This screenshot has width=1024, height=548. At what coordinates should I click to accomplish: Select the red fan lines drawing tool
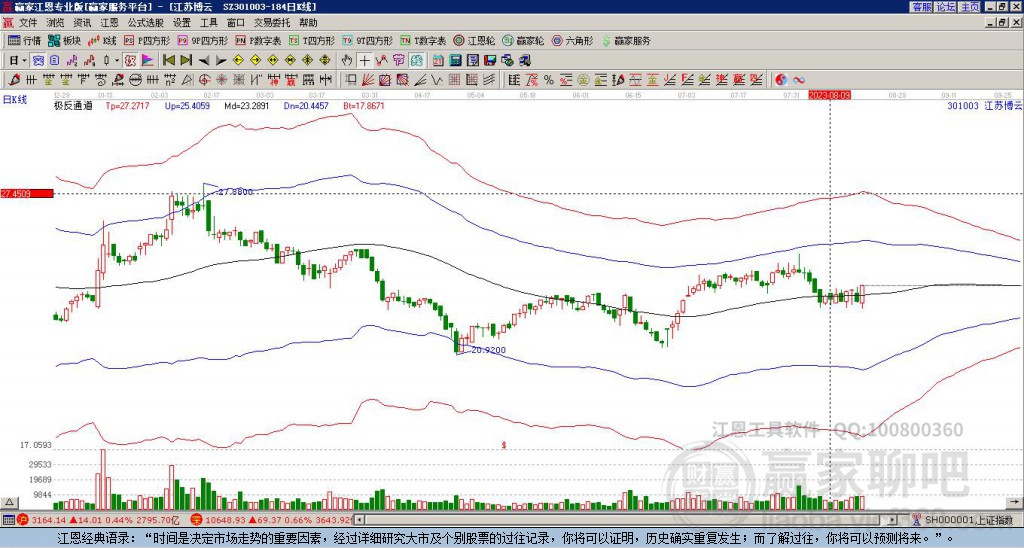click(368, 80)
